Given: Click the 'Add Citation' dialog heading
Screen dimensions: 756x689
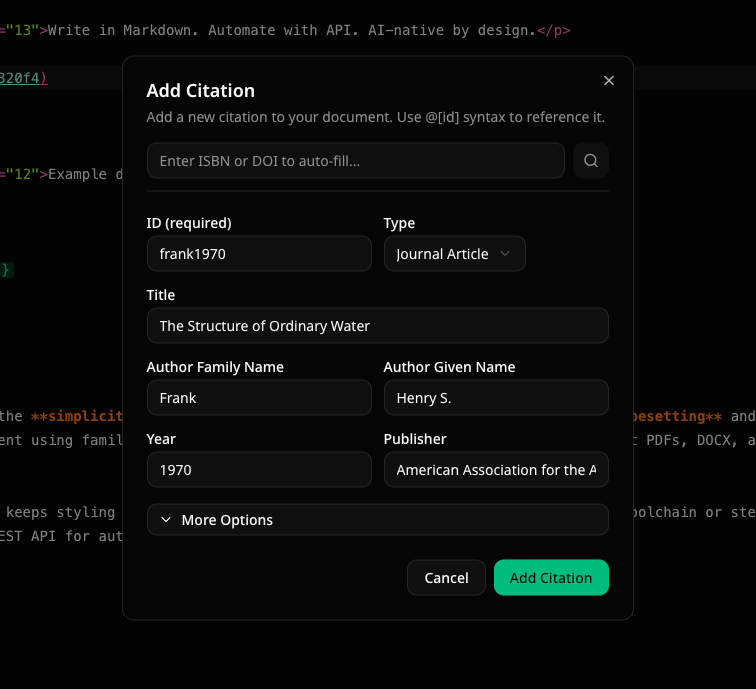Looking at the screenshot, I should 201,91.
